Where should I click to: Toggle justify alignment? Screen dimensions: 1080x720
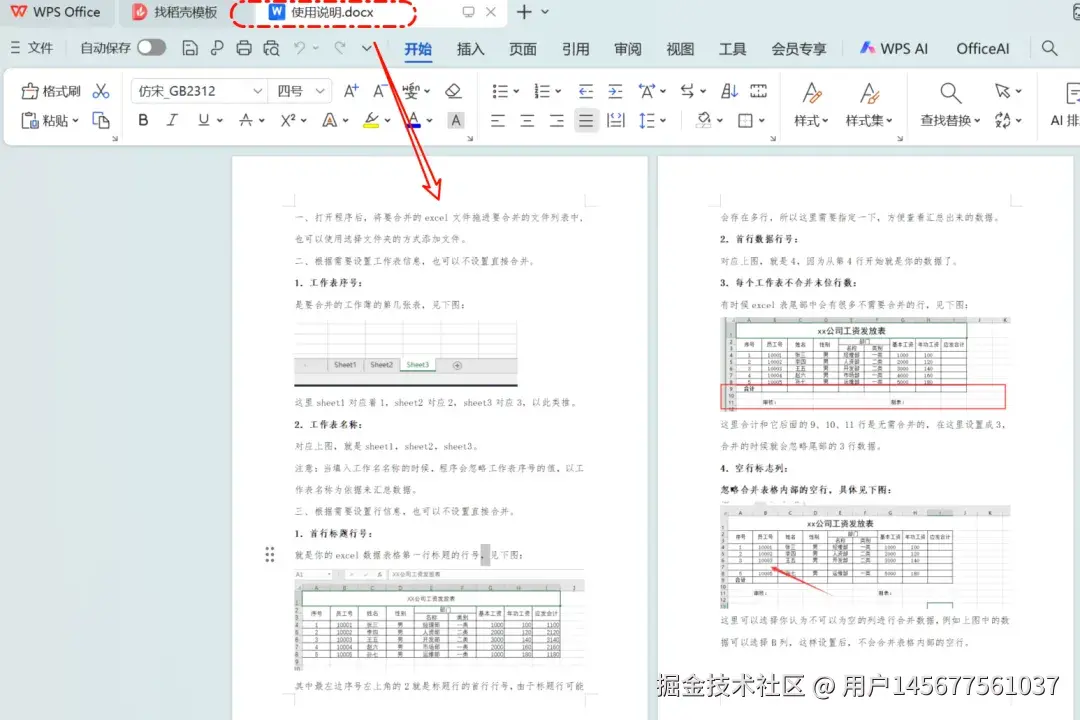[585, 121]
